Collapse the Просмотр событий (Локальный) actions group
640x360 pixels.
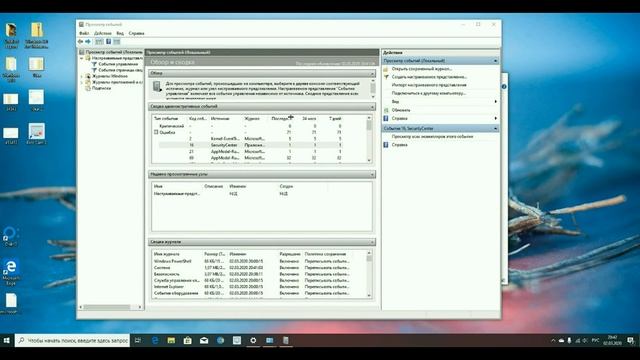[496, 61]
